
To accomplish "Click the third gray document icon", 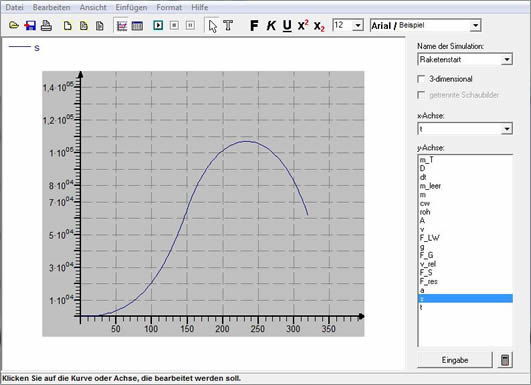I will pos(100,25).
